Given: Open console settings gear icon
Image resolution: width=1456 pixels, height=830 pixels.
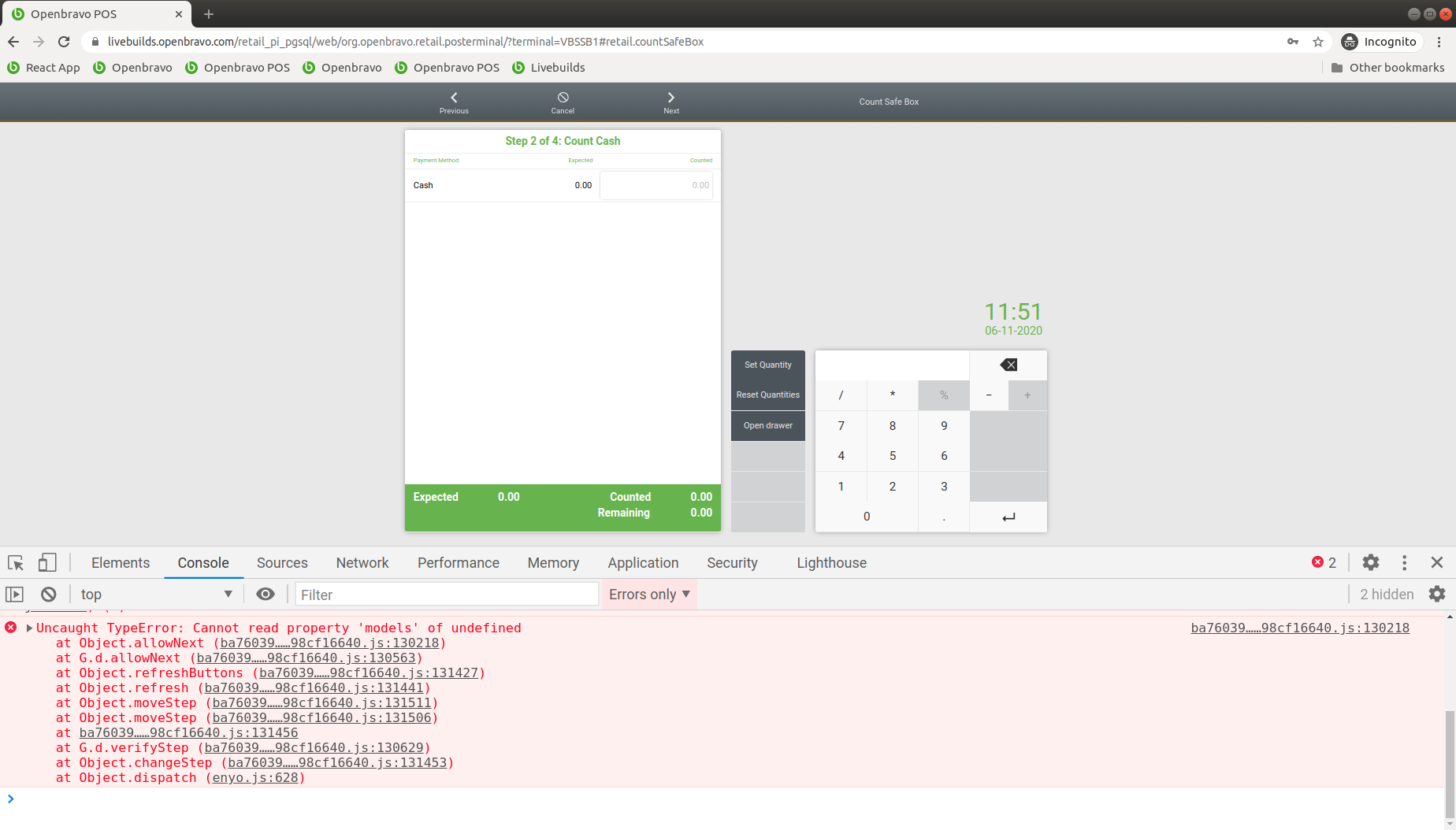Looking at the screenshot, I should point(1437,595).
